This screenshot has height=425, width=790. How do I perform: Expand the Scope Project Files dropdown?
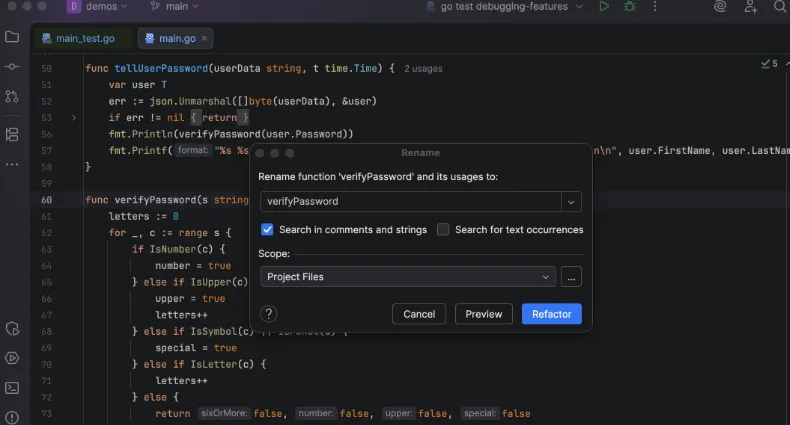(x=546, y=277)
